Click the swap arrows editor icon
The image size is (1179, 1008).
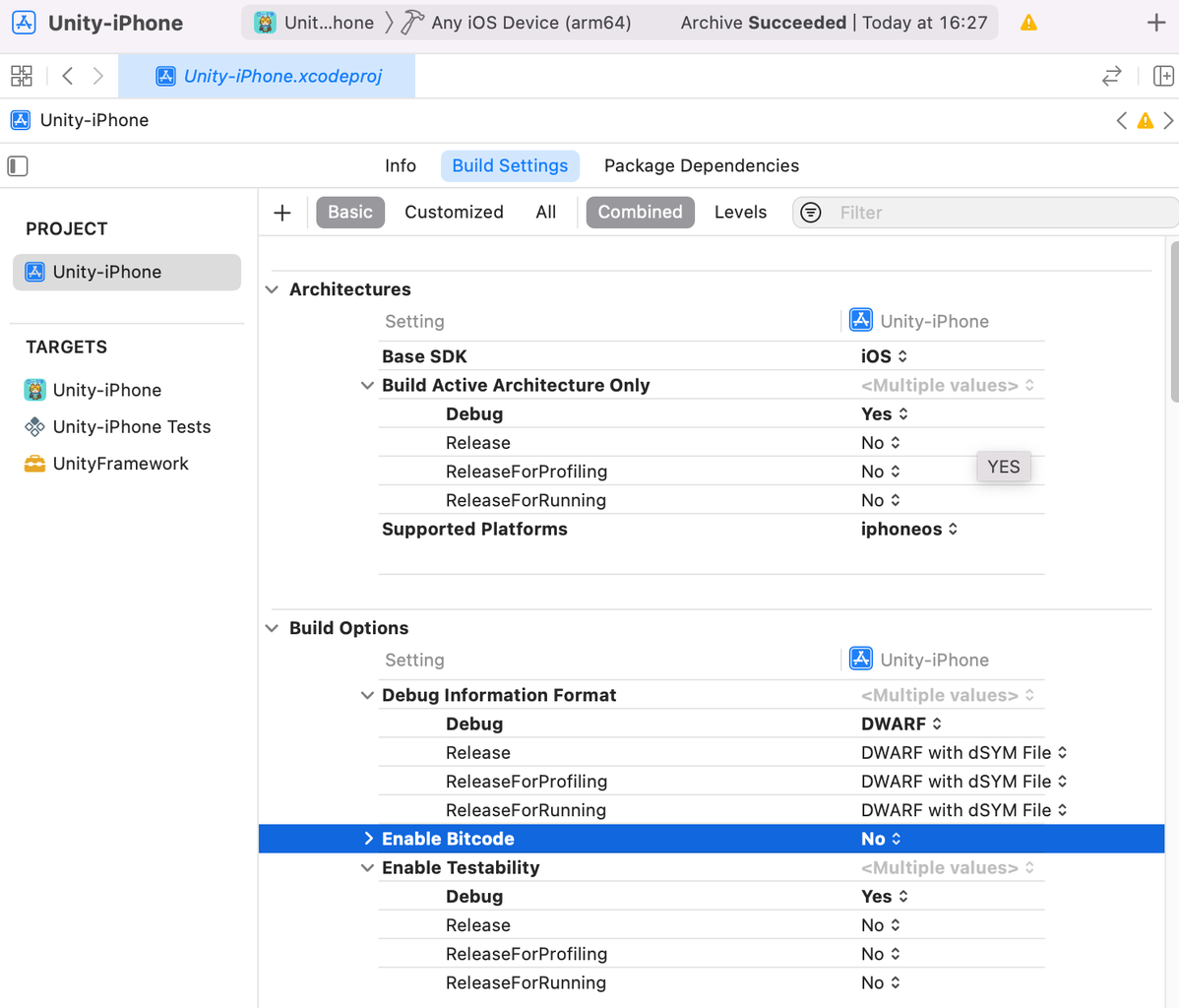[x=1111, y=76]
